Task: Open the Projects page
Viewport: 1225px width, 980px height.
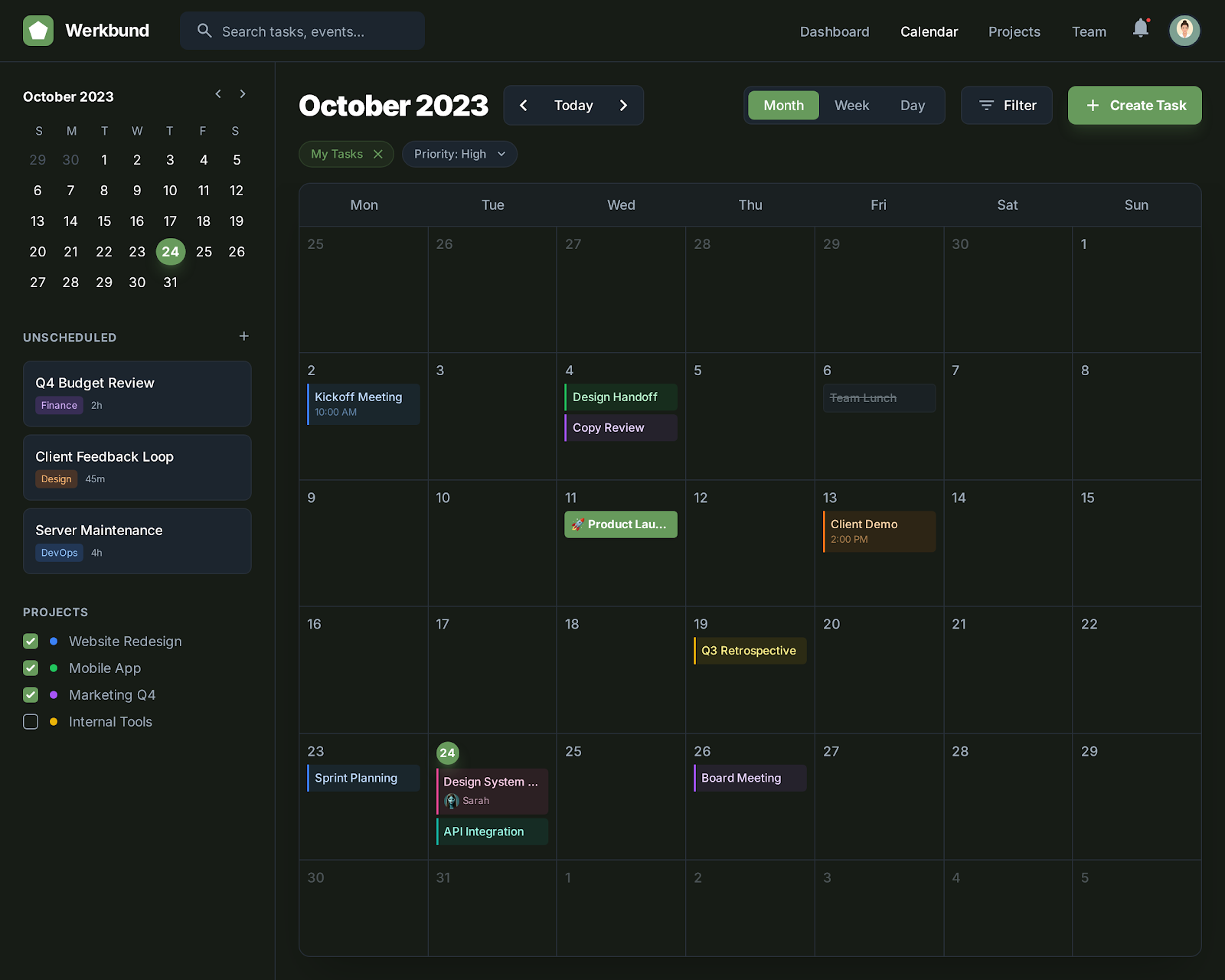Action: coord(1014,31)
